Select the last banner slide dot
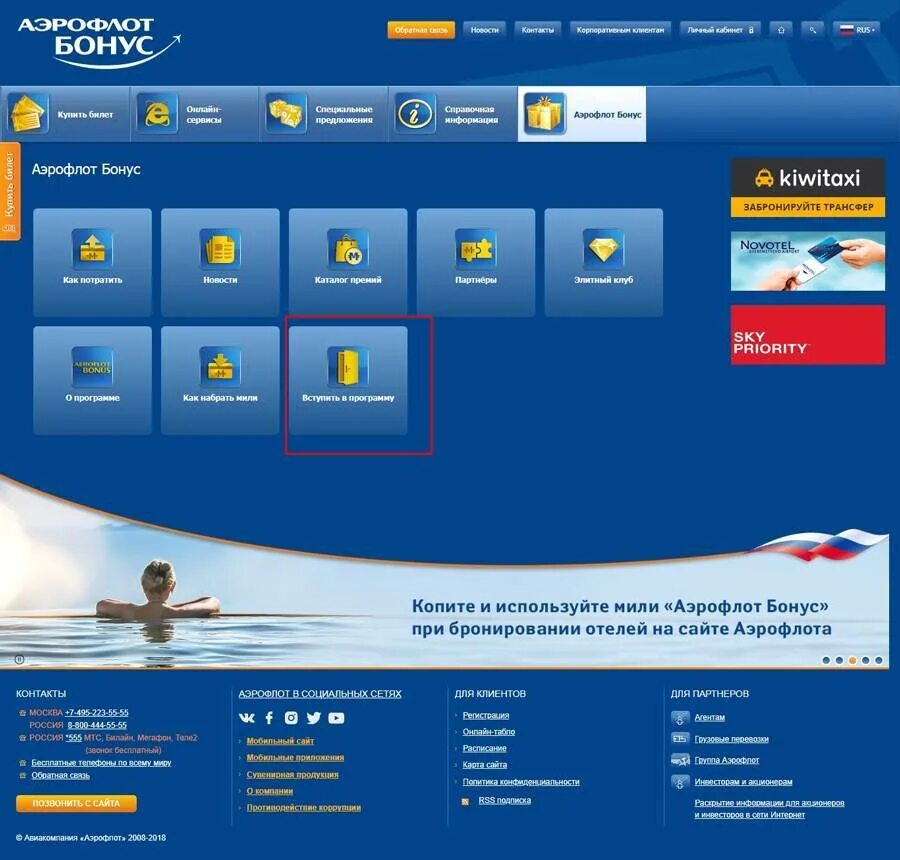This screenshot has height=860, width=900. point(879,660)
